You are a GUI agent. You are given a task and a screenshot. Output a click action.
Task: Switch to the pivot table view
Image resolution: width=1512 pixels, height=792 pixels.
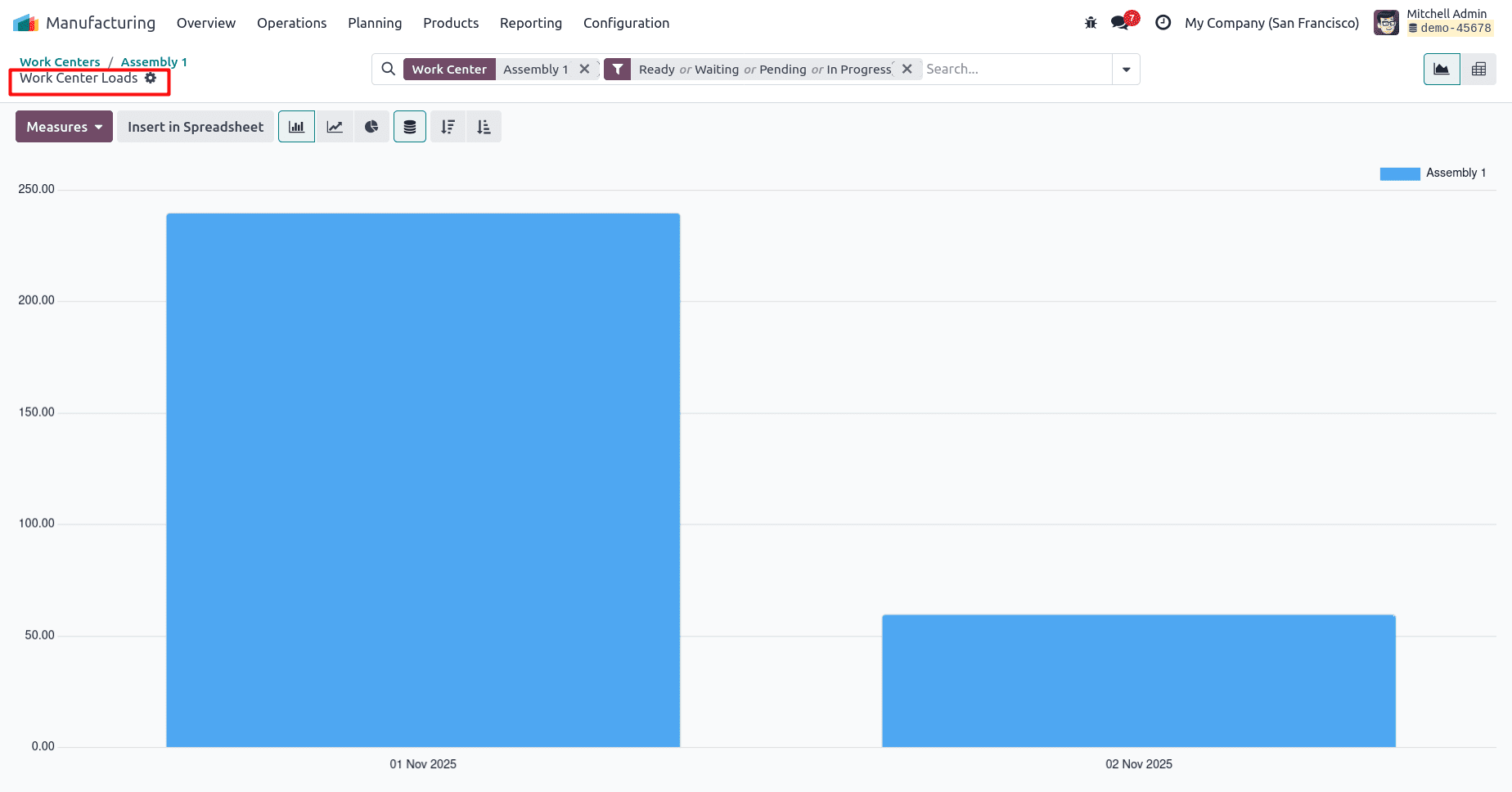[1478, 69]
